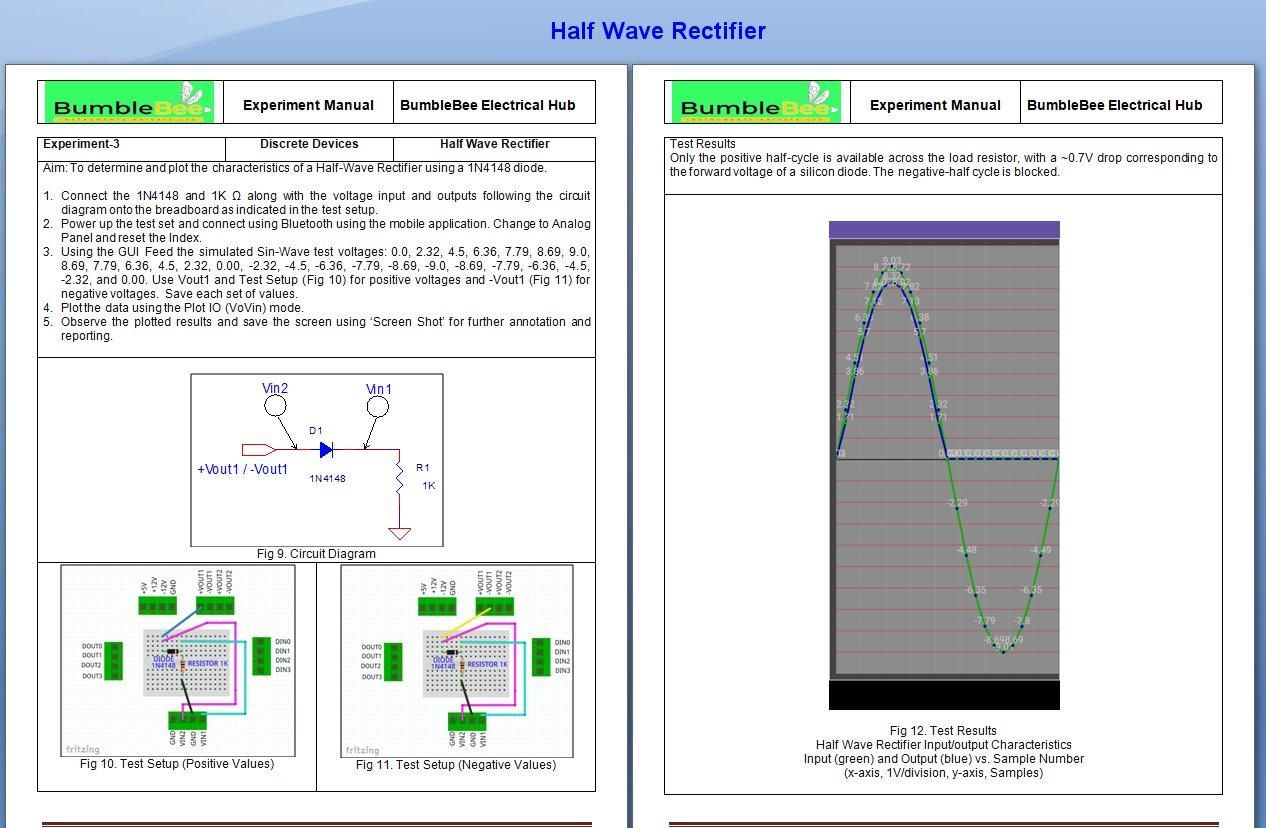
Task: Select BumbleBee Electrical Hub header on Experiment-3 page
Action: [487, 105]
